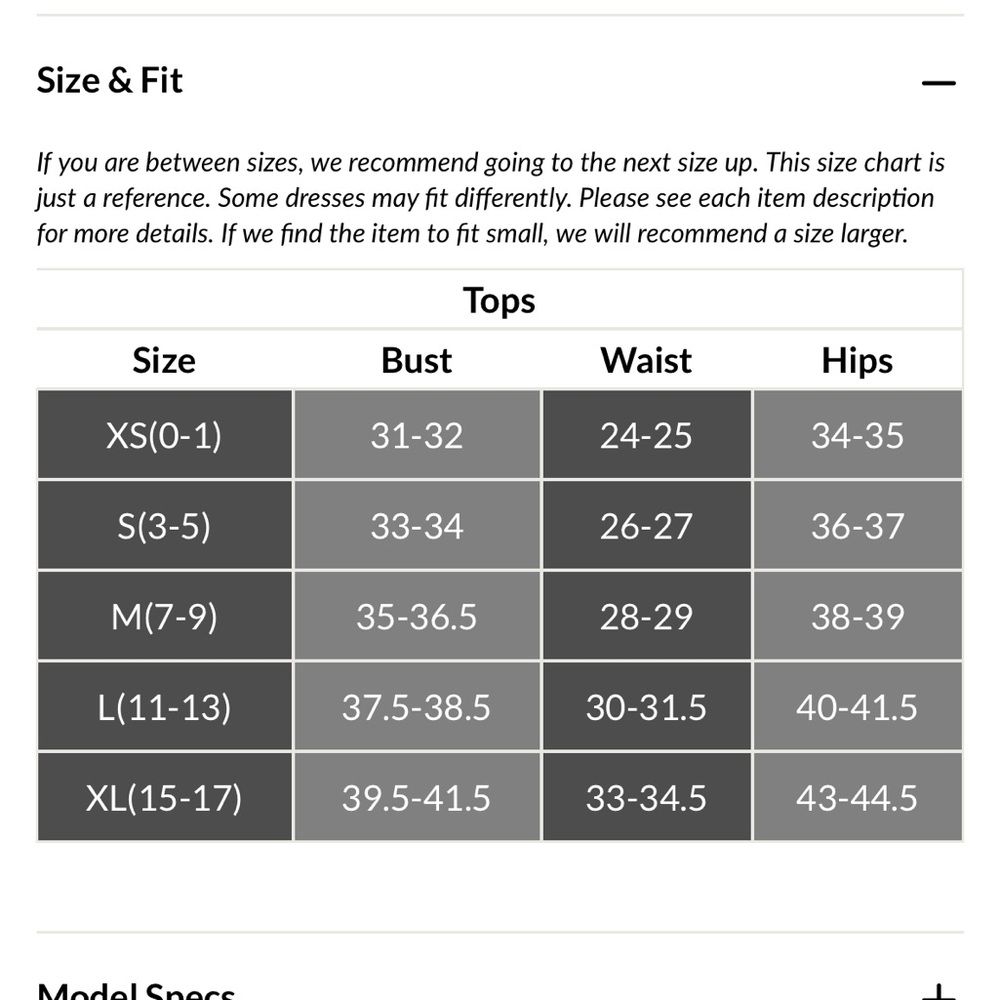Viewport: 1000px width, 1000px height.
Task: Click the Hips column header
Action: tap(857, 360)
